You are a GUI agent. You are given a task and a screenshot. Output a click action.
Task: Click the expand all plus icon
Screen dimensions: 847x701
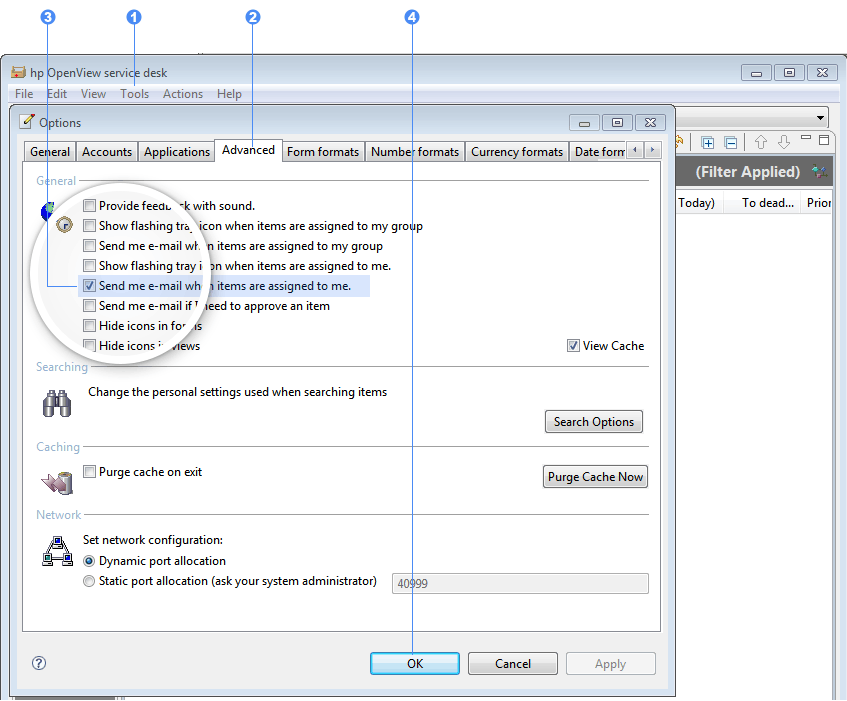[708, 142]
